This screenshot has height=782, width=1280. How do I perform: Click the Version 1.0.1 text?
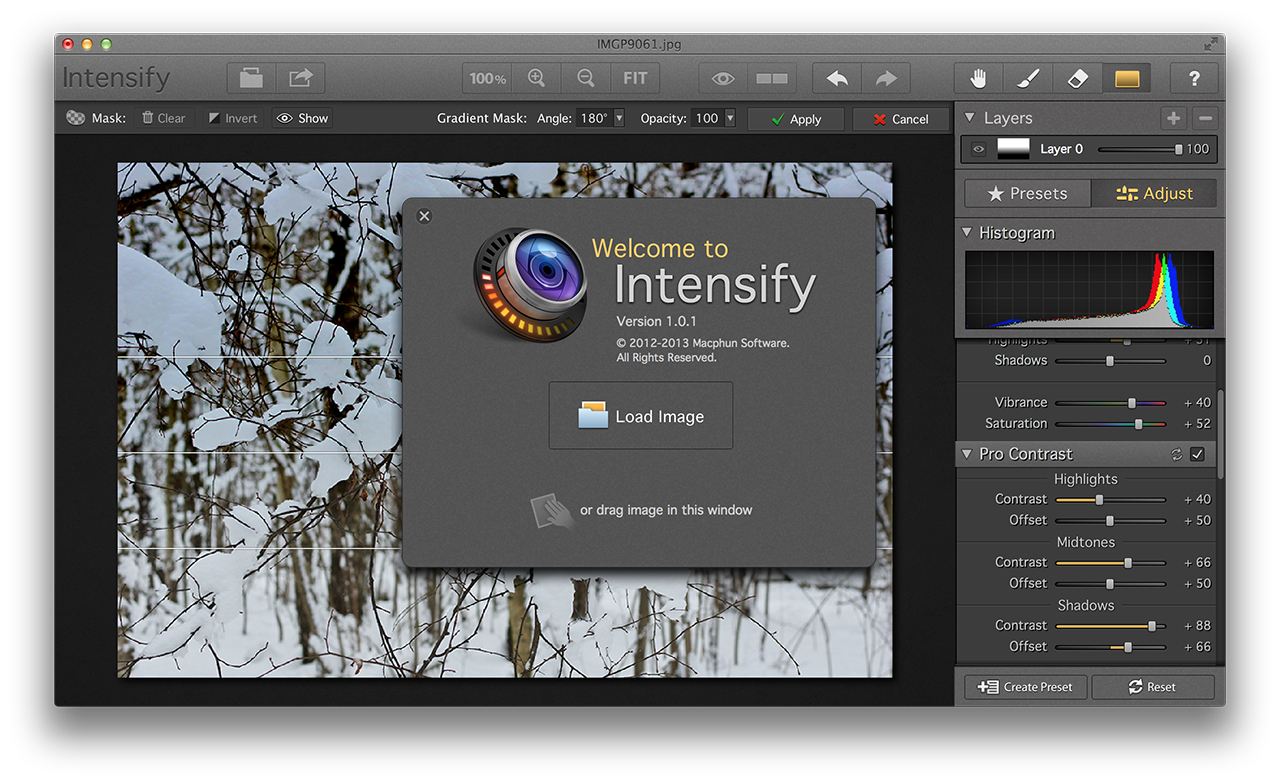click(x=656, y=321)
